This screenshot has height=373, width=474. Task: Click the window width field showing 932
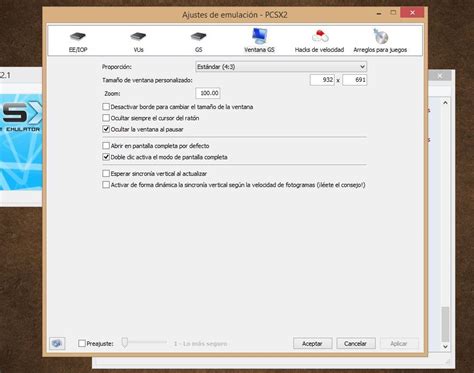[x=322, y=80]
